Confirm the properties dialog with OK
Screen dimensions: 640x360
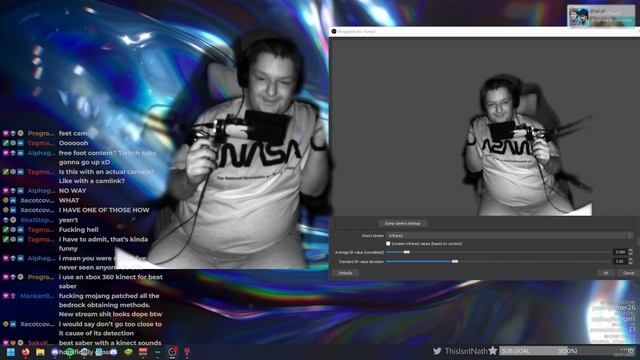[x=606, y=273]
